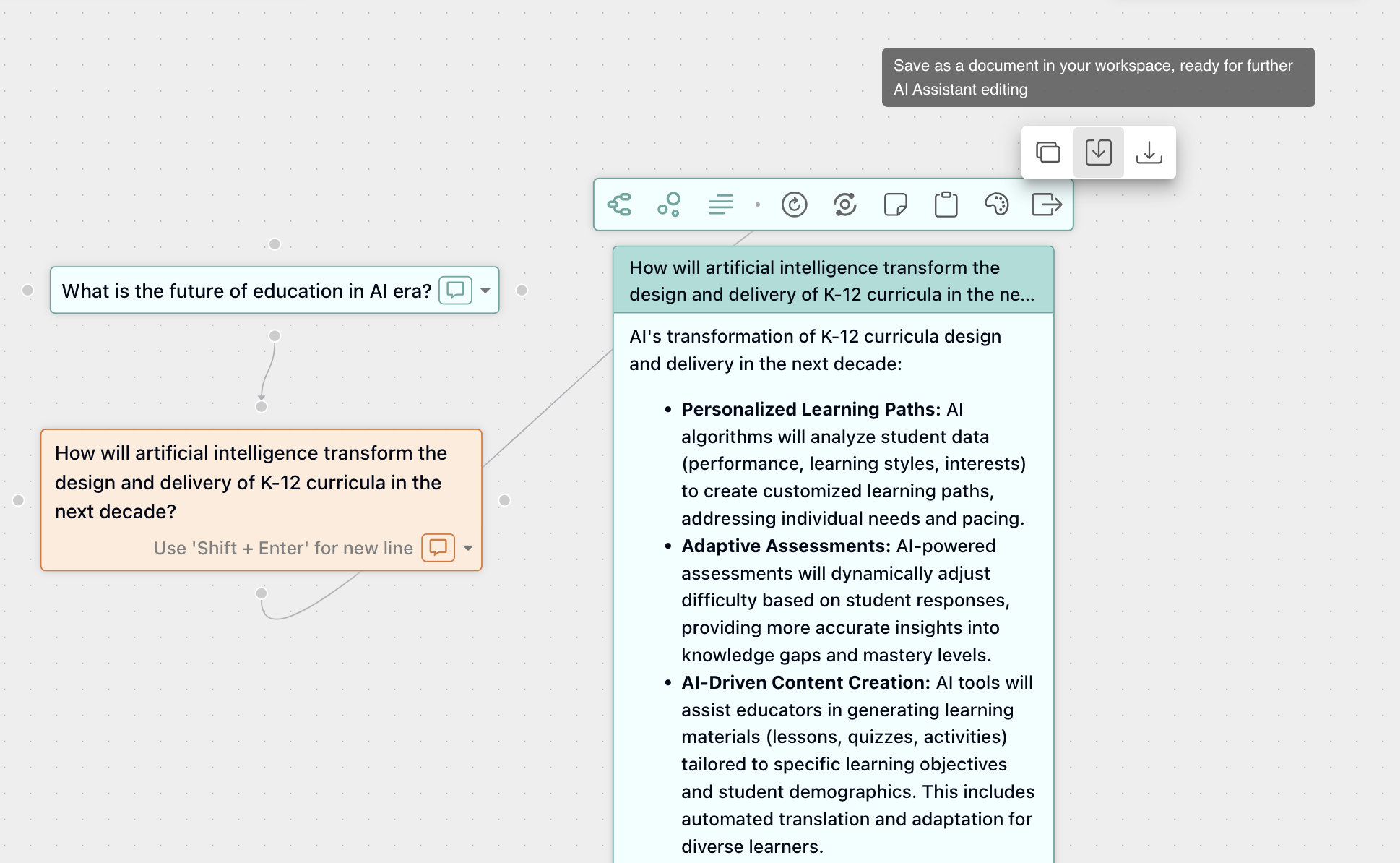Toggle chat icon on orange K-12 question node
The image size is (1400, 863).
pyautogui.click(x=438, y=547)
